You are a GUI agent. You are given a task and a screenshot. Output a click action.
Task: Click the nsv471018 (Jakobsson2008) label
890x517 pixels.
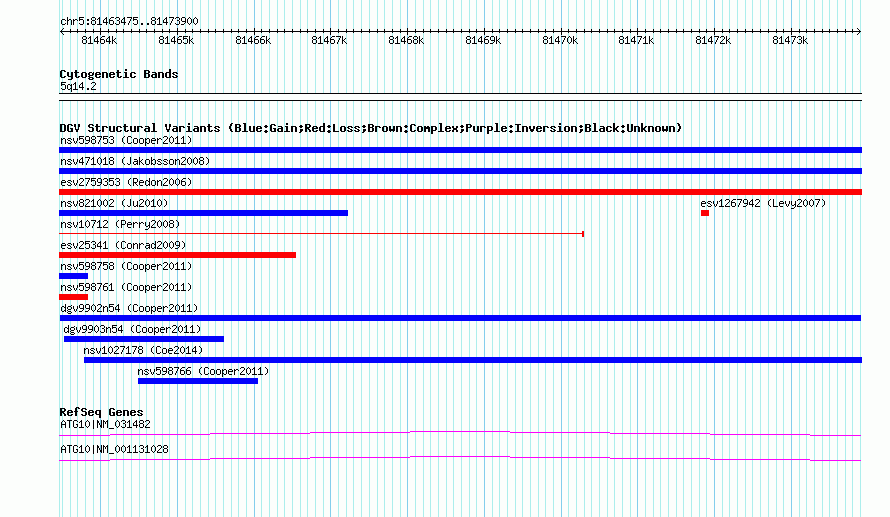pos(135,161)
